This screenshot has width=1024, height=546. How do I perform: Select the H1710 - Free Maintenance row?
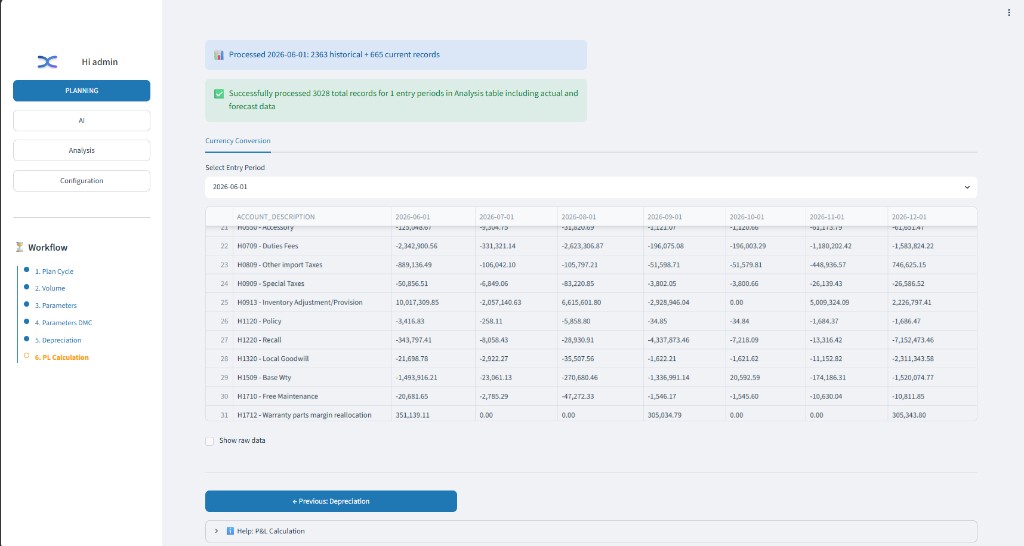pos(591,396)
